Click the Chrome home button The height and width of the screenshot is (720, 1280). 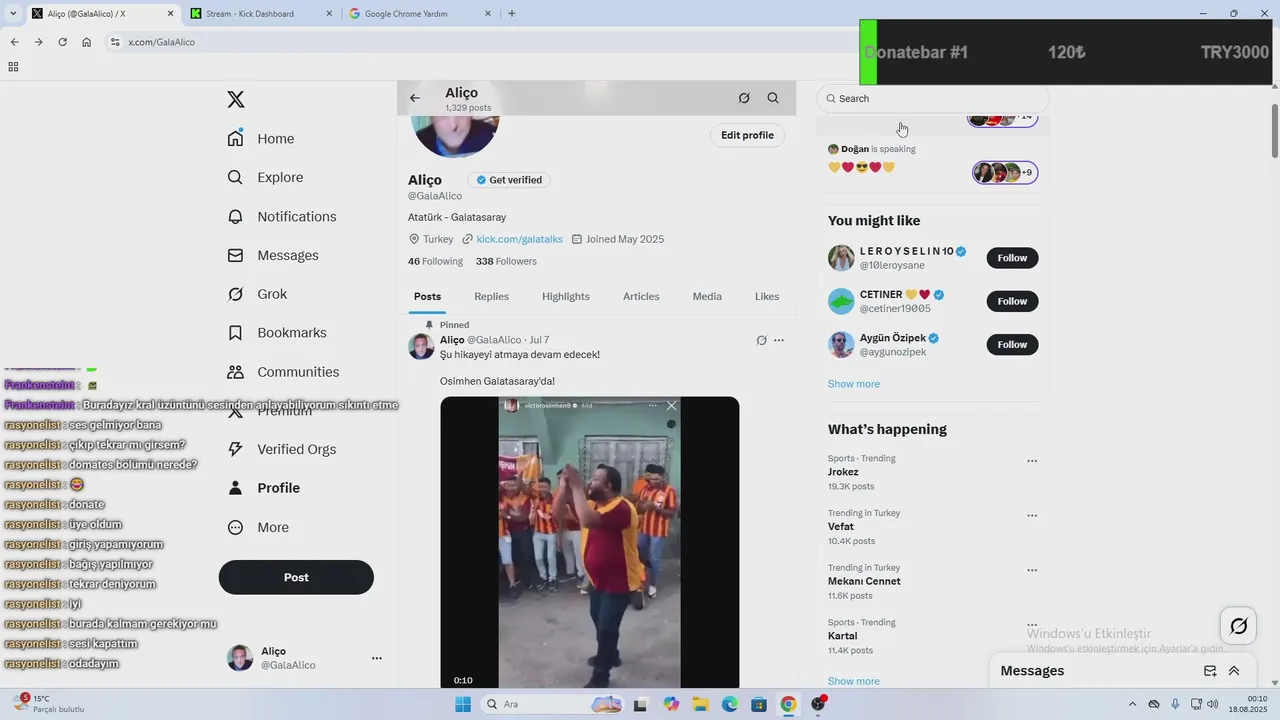[87, 42]
